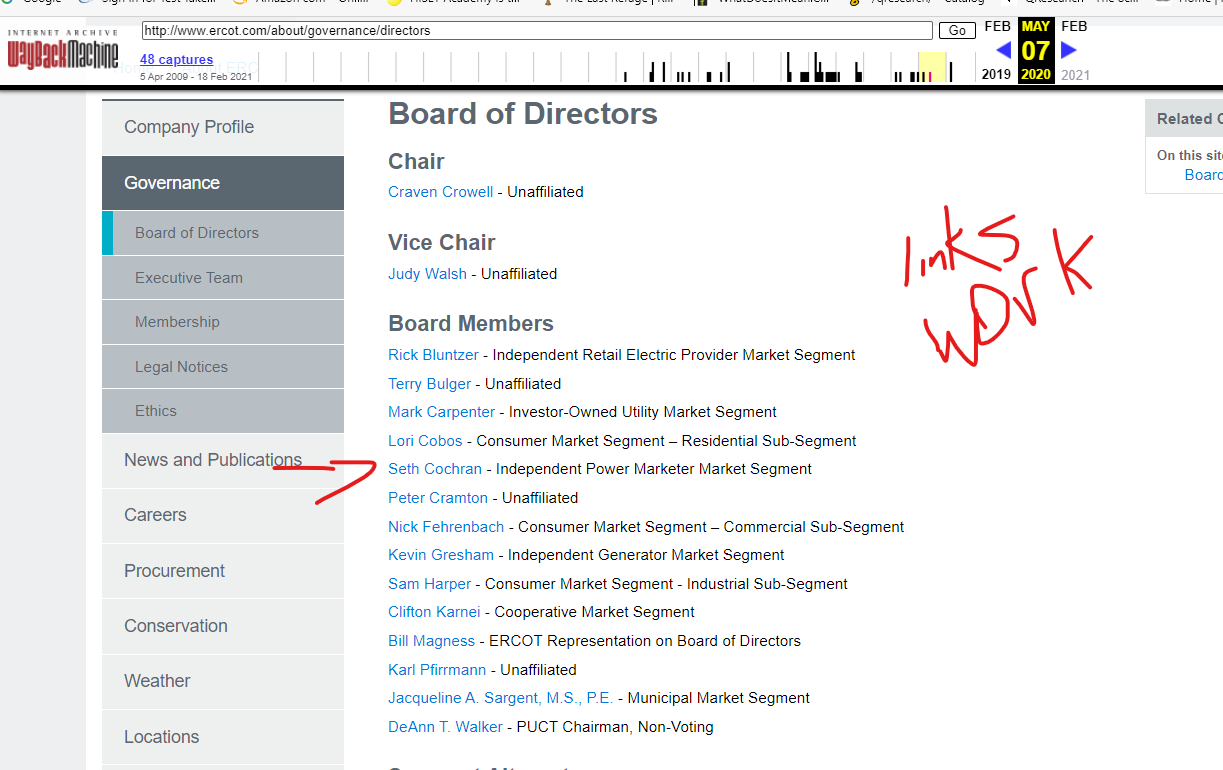Open the 48 captures link

[176, 60]
